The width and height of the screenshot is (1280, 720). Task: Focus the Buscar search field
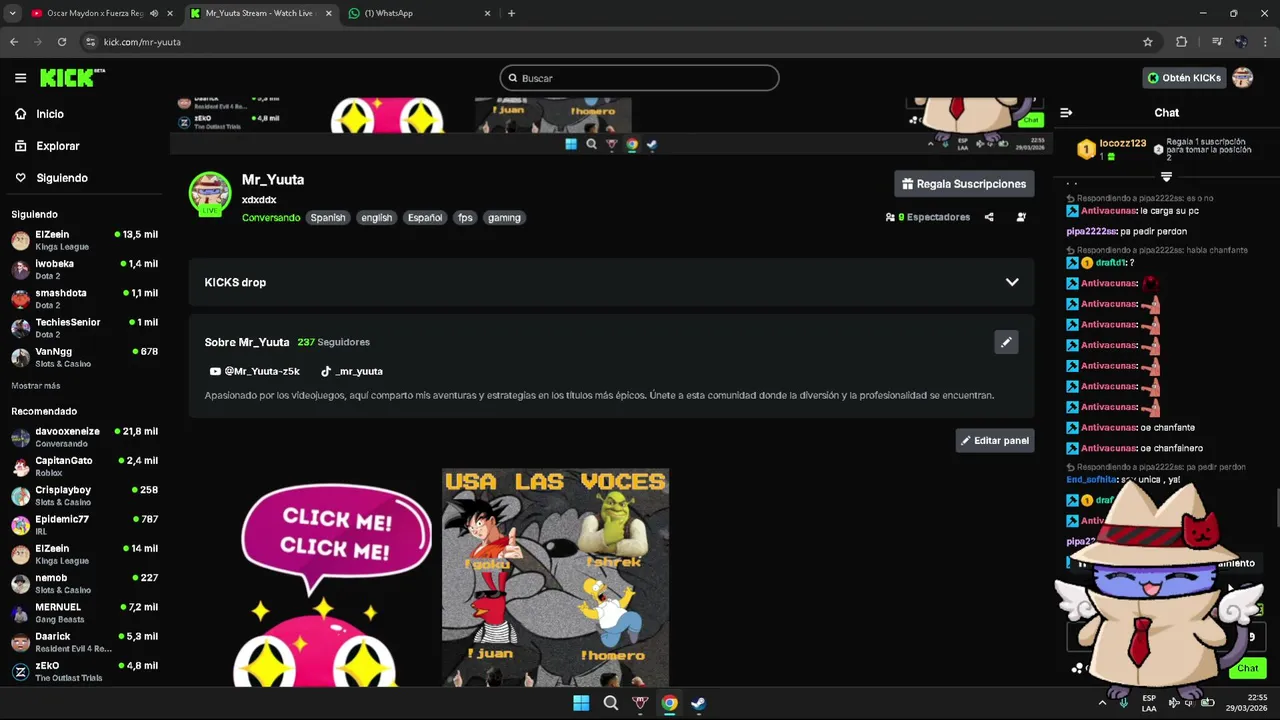tap(639, 78)
